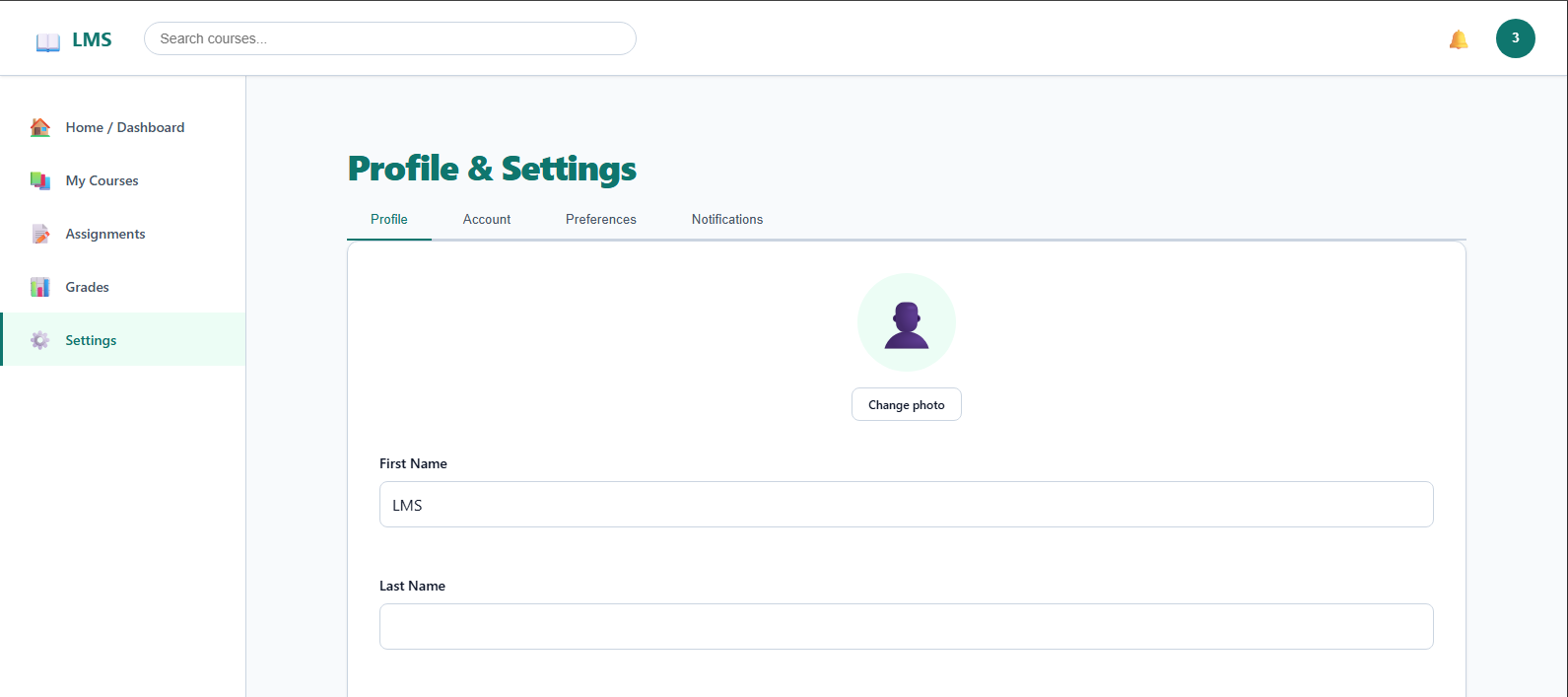Switch to the Profile tab
Viewport: 1568px width, 697px height.
coord(389,219)
